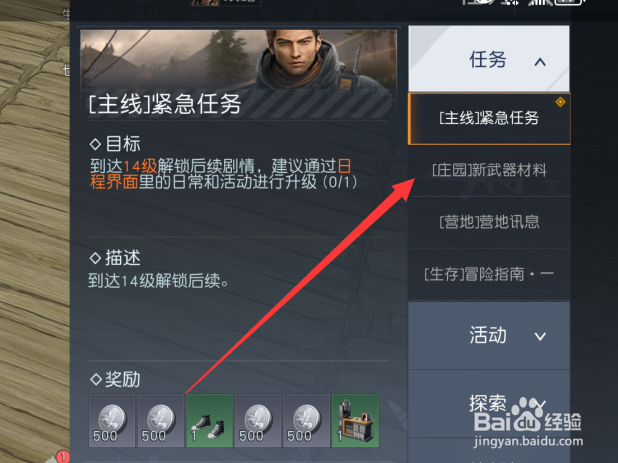Collapse the 任务 section chevron
The height and width of the screenshot is (463, 618).
tap(540, 62)
